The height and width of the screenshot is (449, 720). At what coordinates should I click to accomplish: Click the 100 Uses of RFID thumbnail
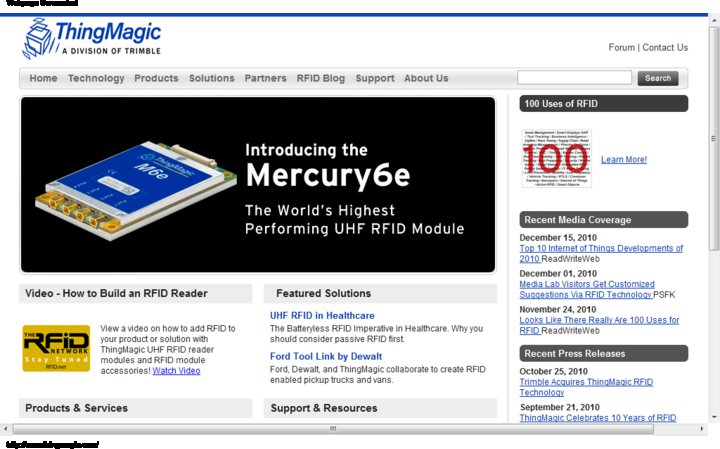pos(557,158)
